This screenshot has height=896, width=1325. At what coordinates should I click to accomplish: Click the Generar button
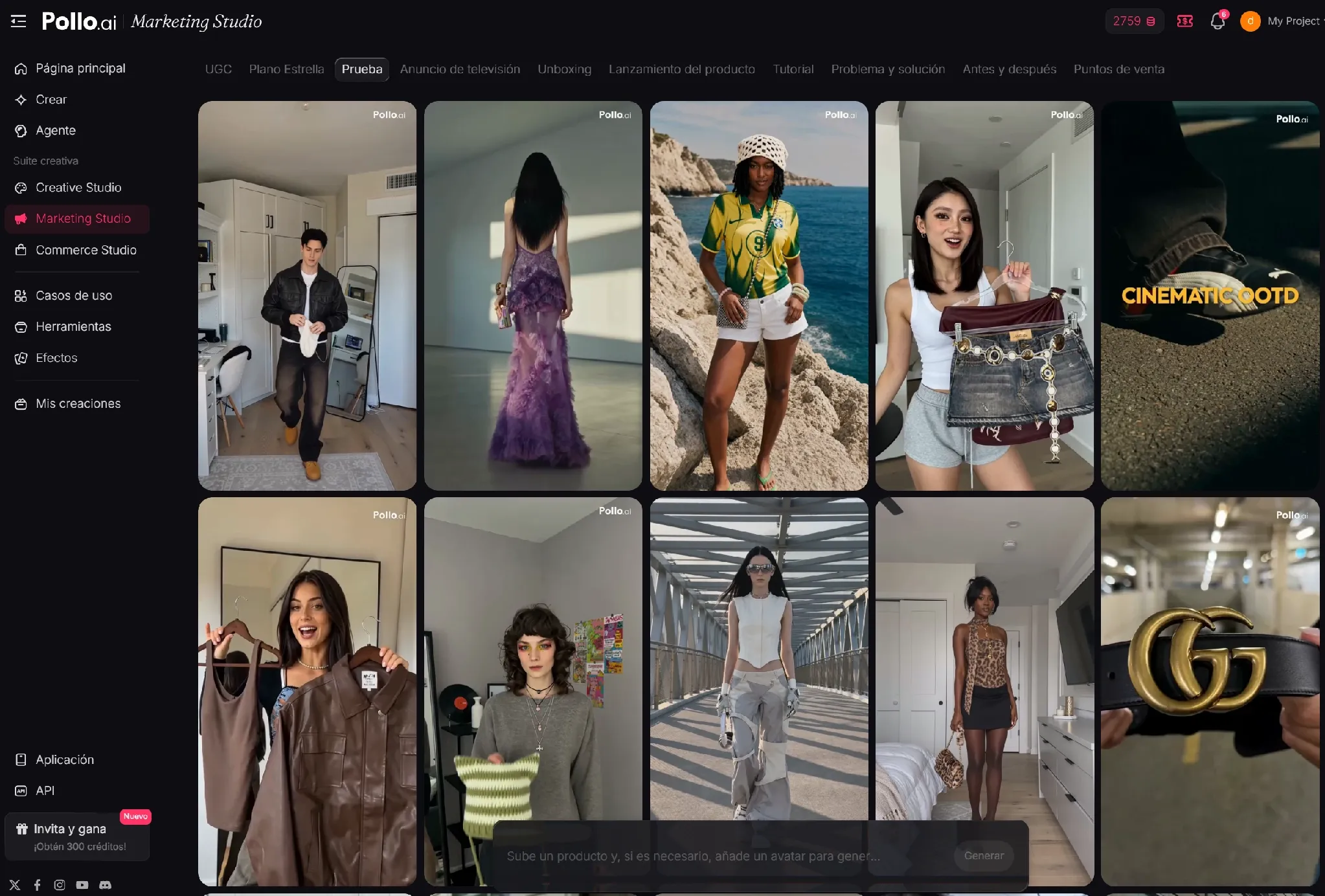pyautogui.click(x=984, y=856)
